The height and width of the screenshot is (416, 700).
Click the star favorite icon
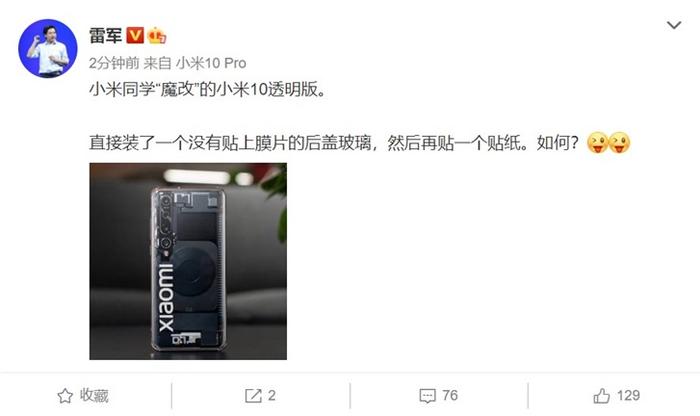point(65,395)
